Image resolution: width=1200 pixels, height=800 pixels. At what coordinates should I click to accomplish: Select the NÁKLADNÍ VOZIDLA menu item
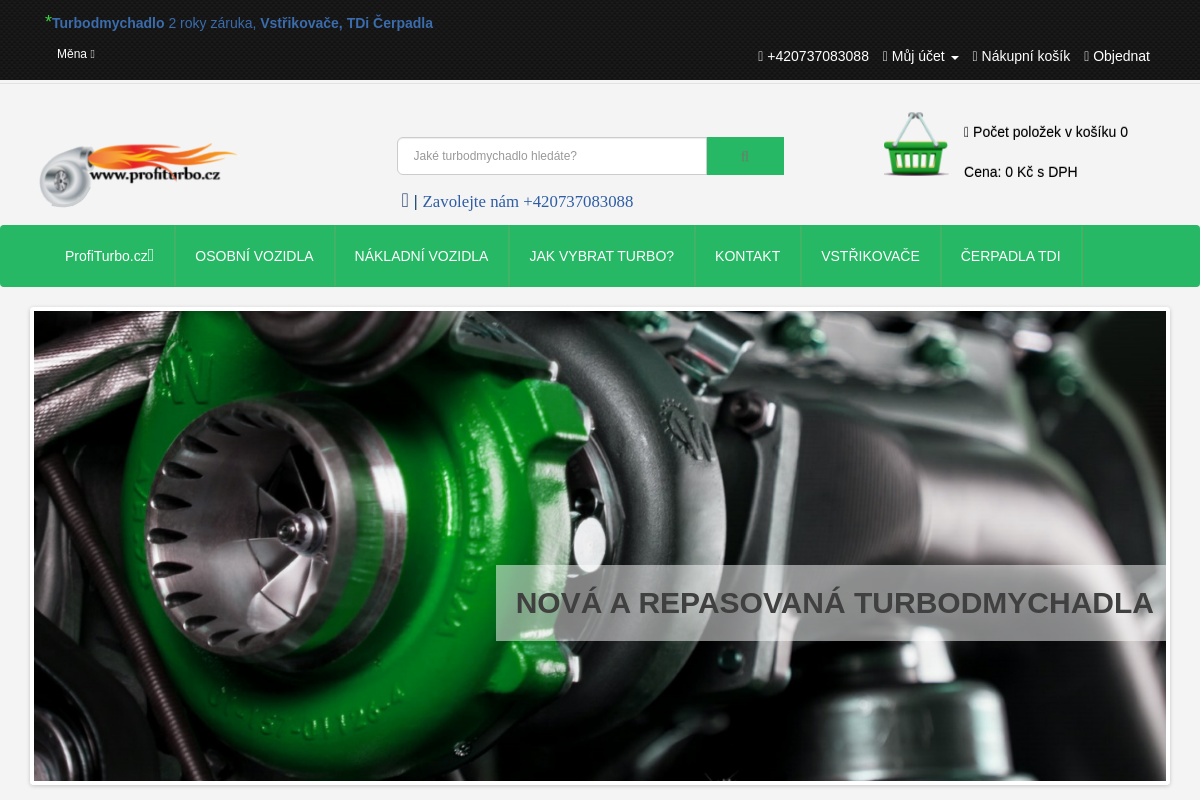(x=421, y=256)
